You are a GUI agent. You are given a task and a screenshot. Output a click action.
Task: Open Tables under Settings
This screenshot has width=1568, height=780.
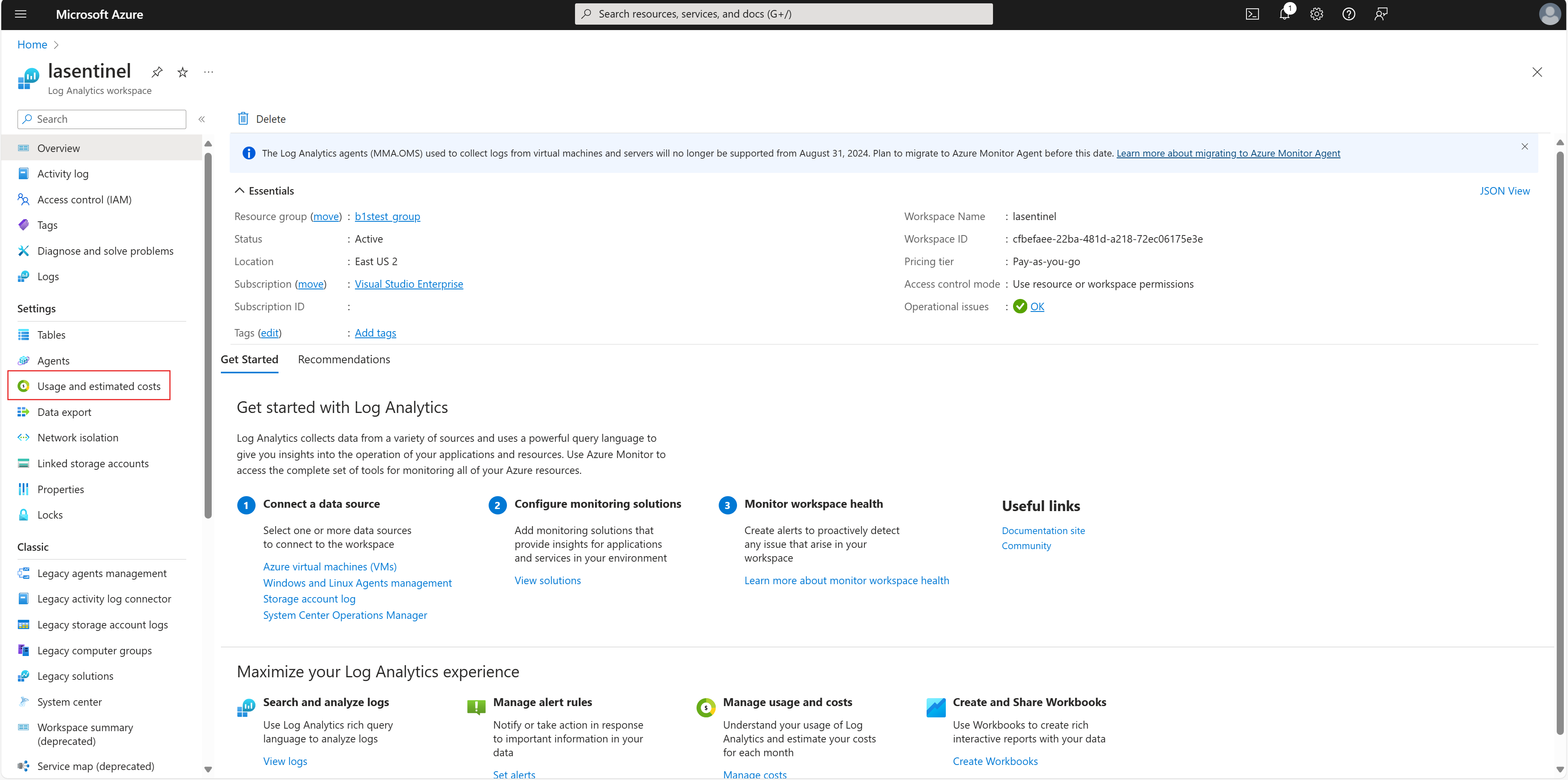(51, 335)
